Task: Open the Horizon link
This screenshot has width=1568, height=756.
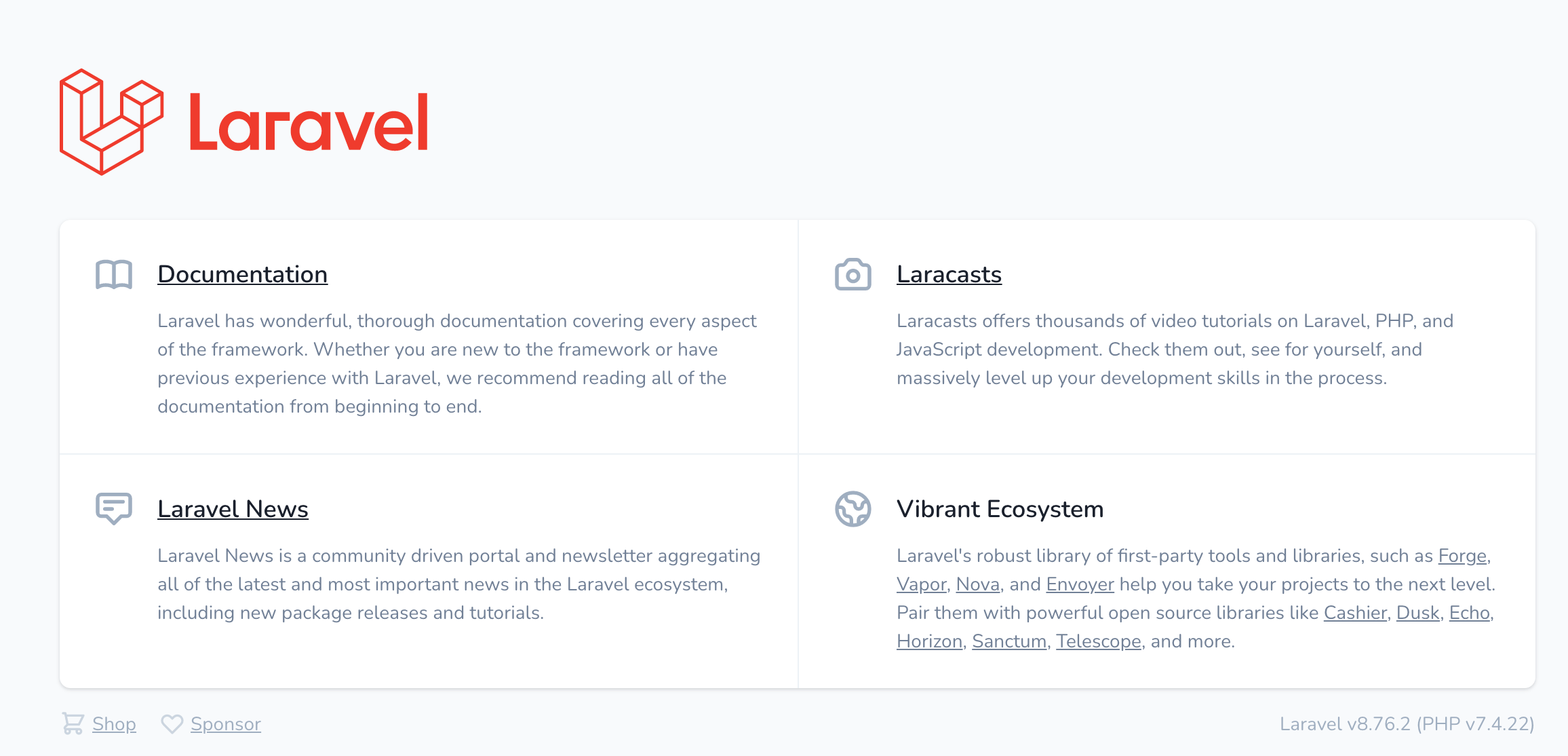Action: 929,641
